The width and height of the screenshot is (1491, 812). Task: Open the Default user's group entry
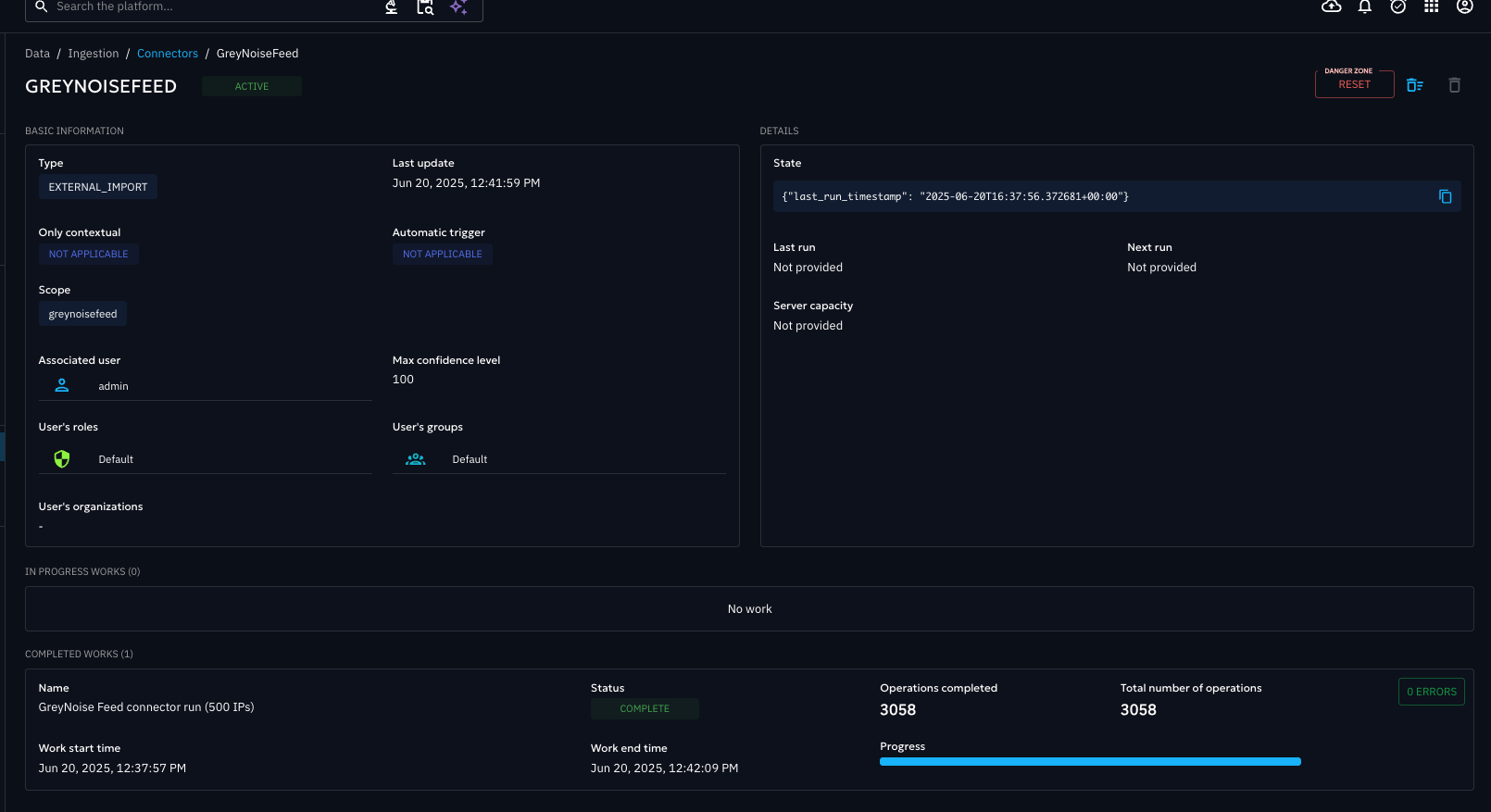[x=559, y=459]
